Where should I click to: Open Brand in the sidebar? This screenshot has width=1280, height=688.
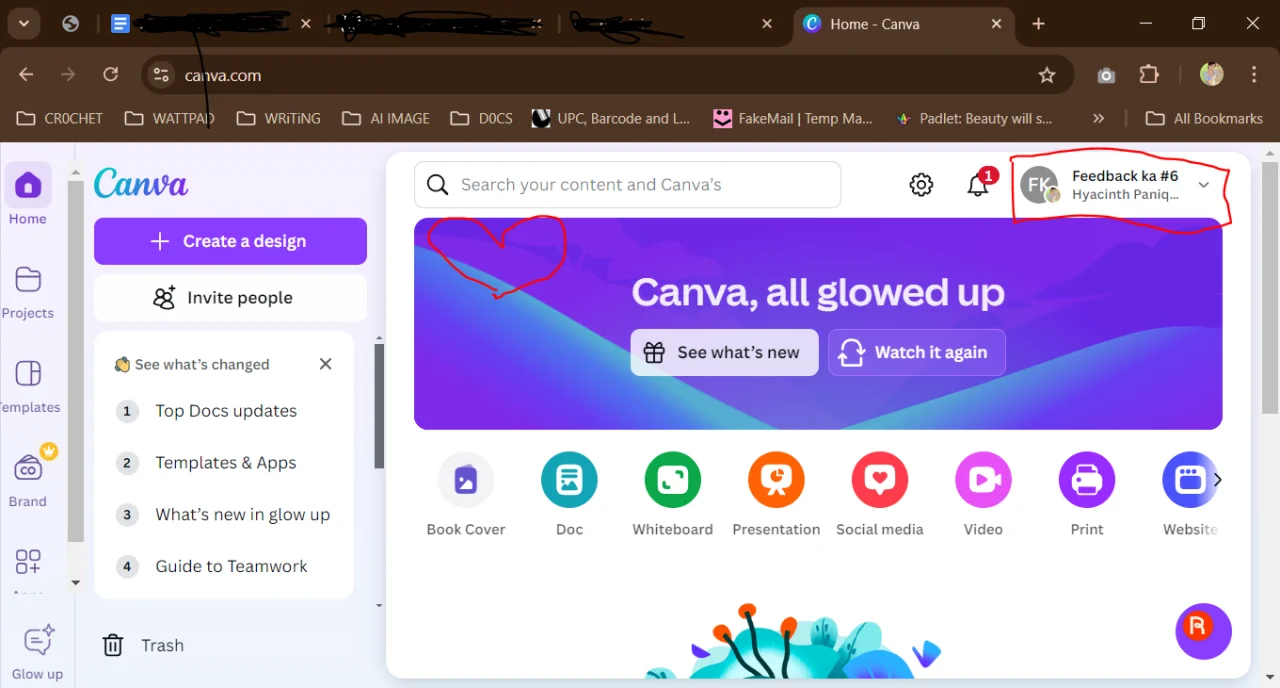point(28,479)
